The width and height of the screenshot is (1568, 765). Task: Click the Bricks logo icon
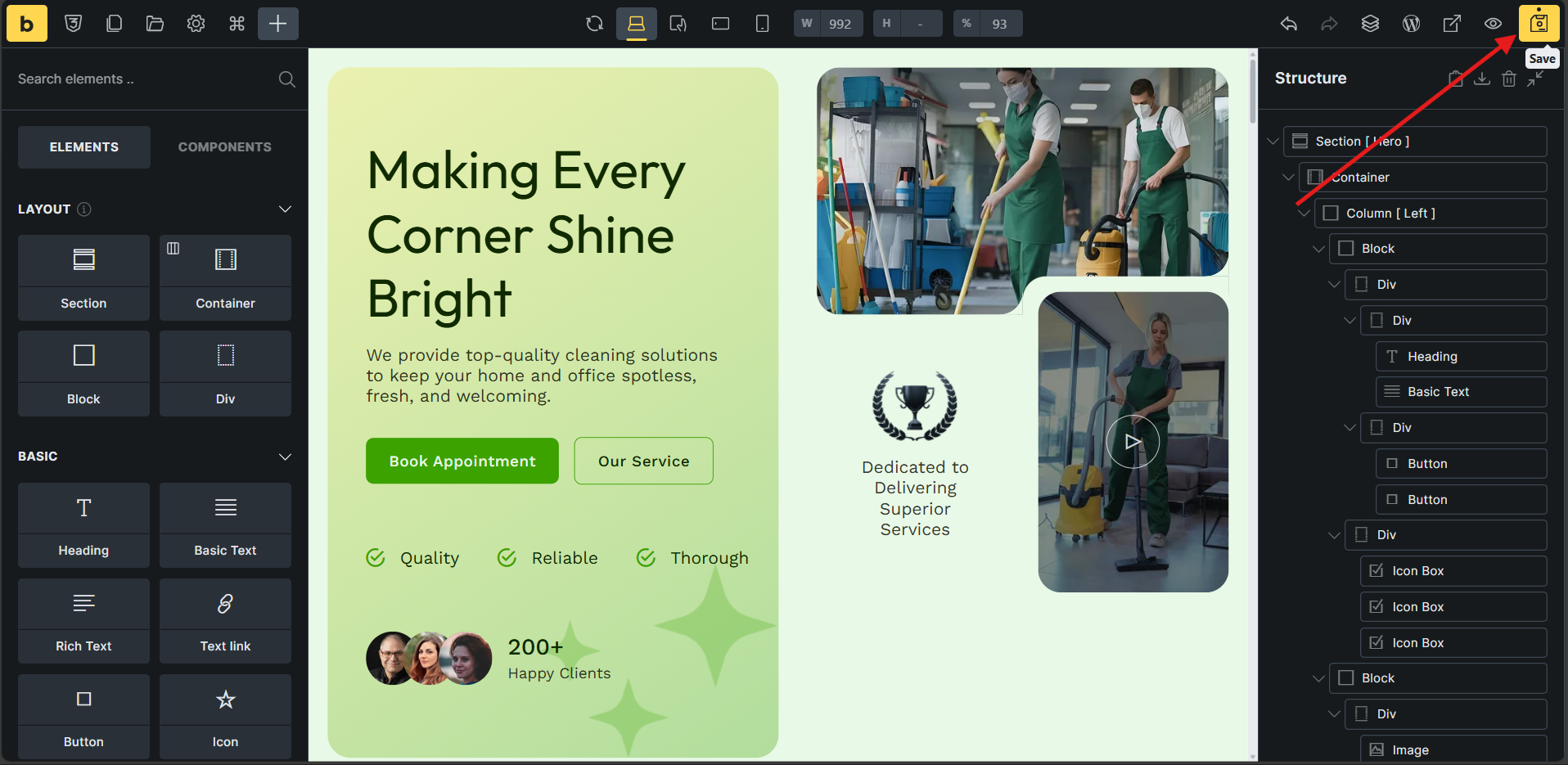27,24
